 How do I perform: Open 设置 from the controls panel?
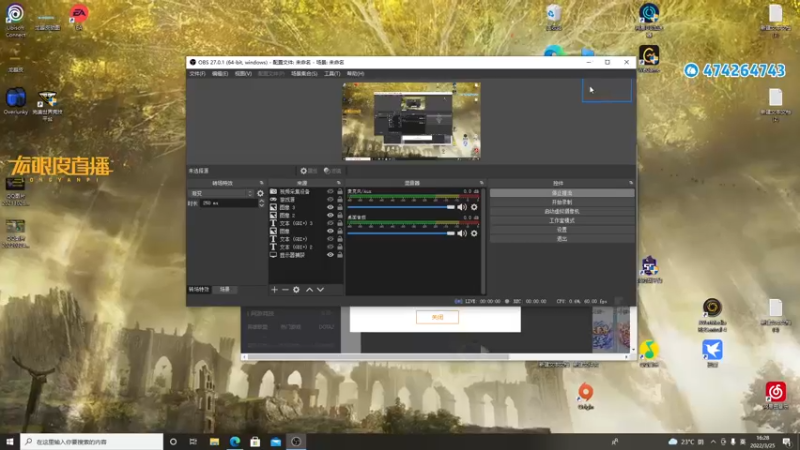pos(562,230)
